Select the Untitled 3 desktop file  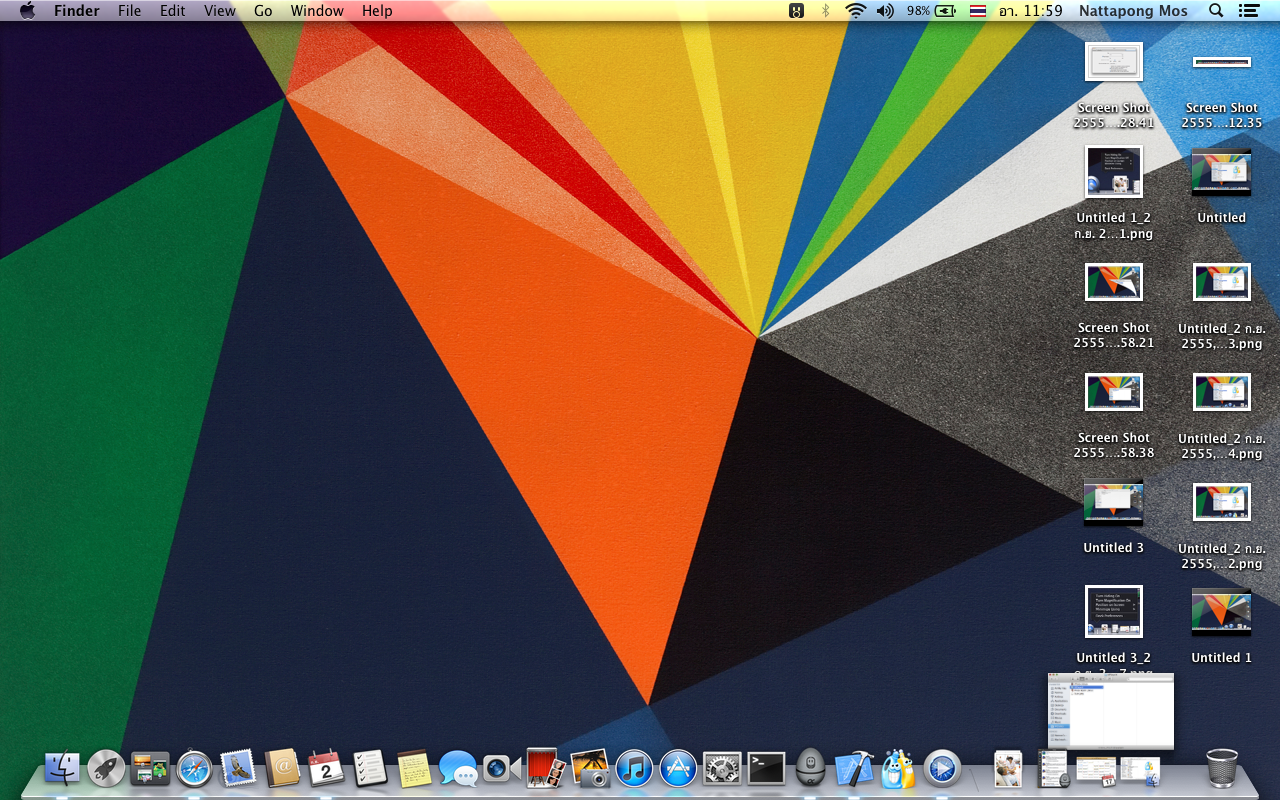click(1113, 503)
